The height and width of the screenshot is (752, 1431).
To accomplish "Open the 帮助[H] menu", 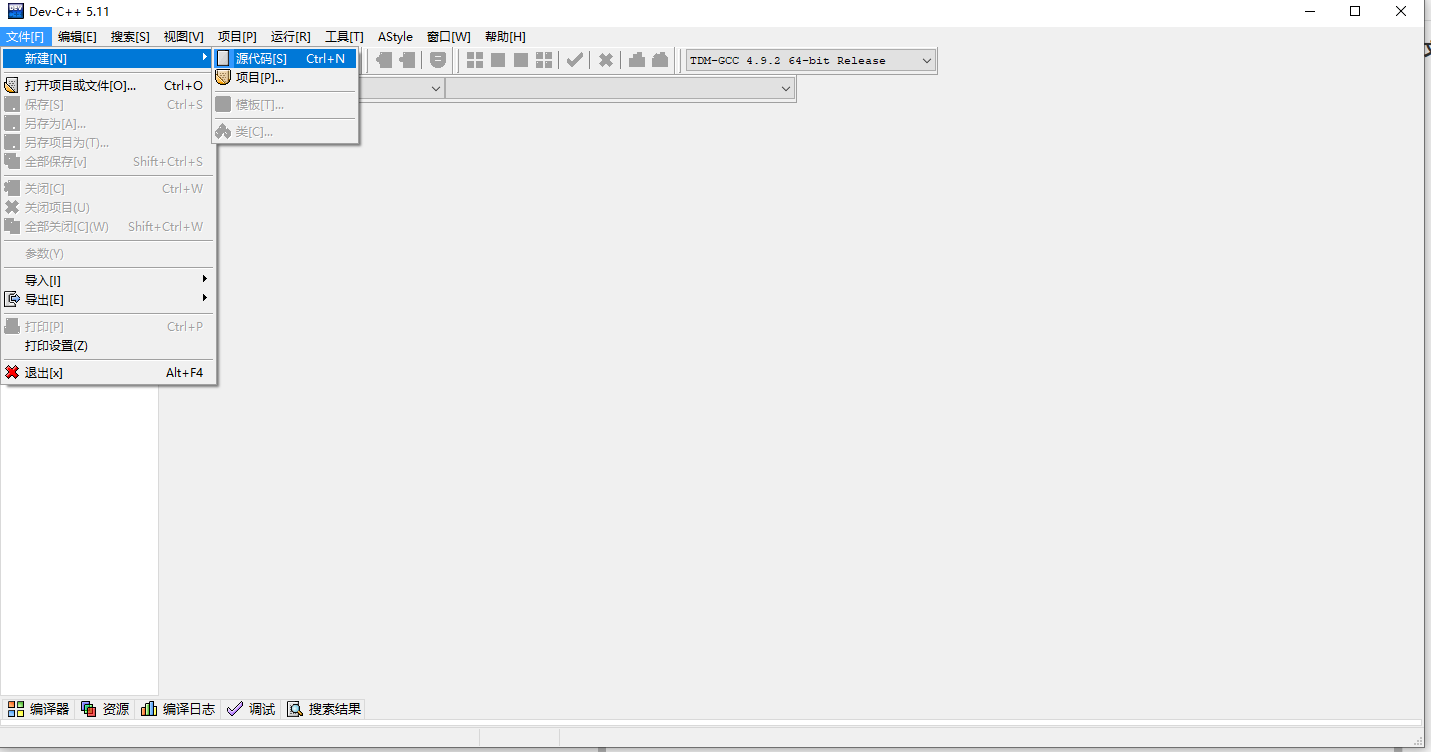I will click(x=505, y=37).
